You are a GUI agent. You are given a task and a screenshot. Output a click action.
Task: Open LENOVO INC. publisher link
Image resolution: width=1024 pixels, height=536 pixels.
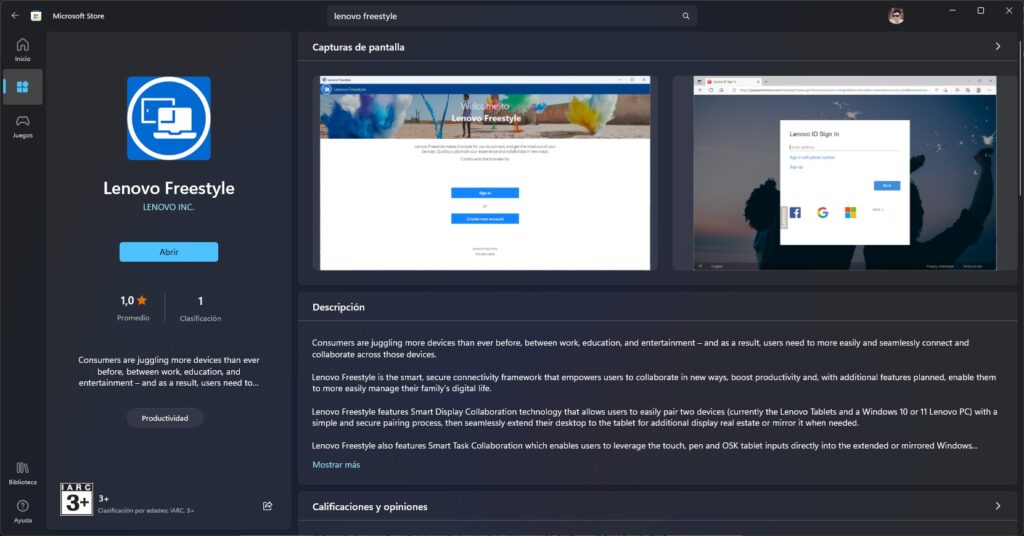pos(168,207)
